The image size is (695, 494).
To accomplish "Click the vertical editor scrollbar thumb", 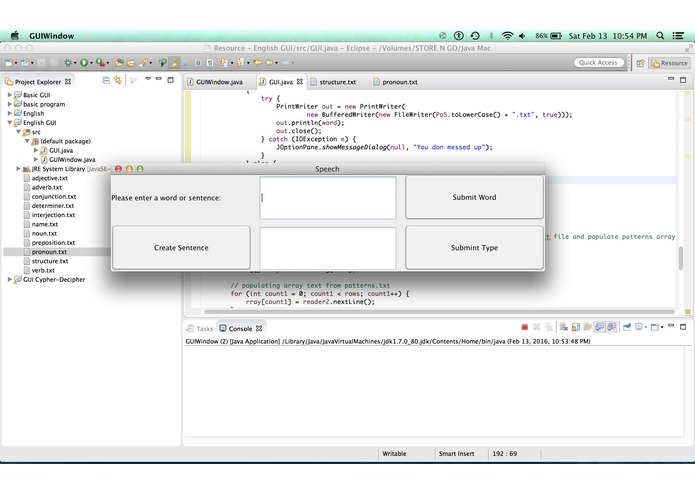I will (x=681, y=257).
